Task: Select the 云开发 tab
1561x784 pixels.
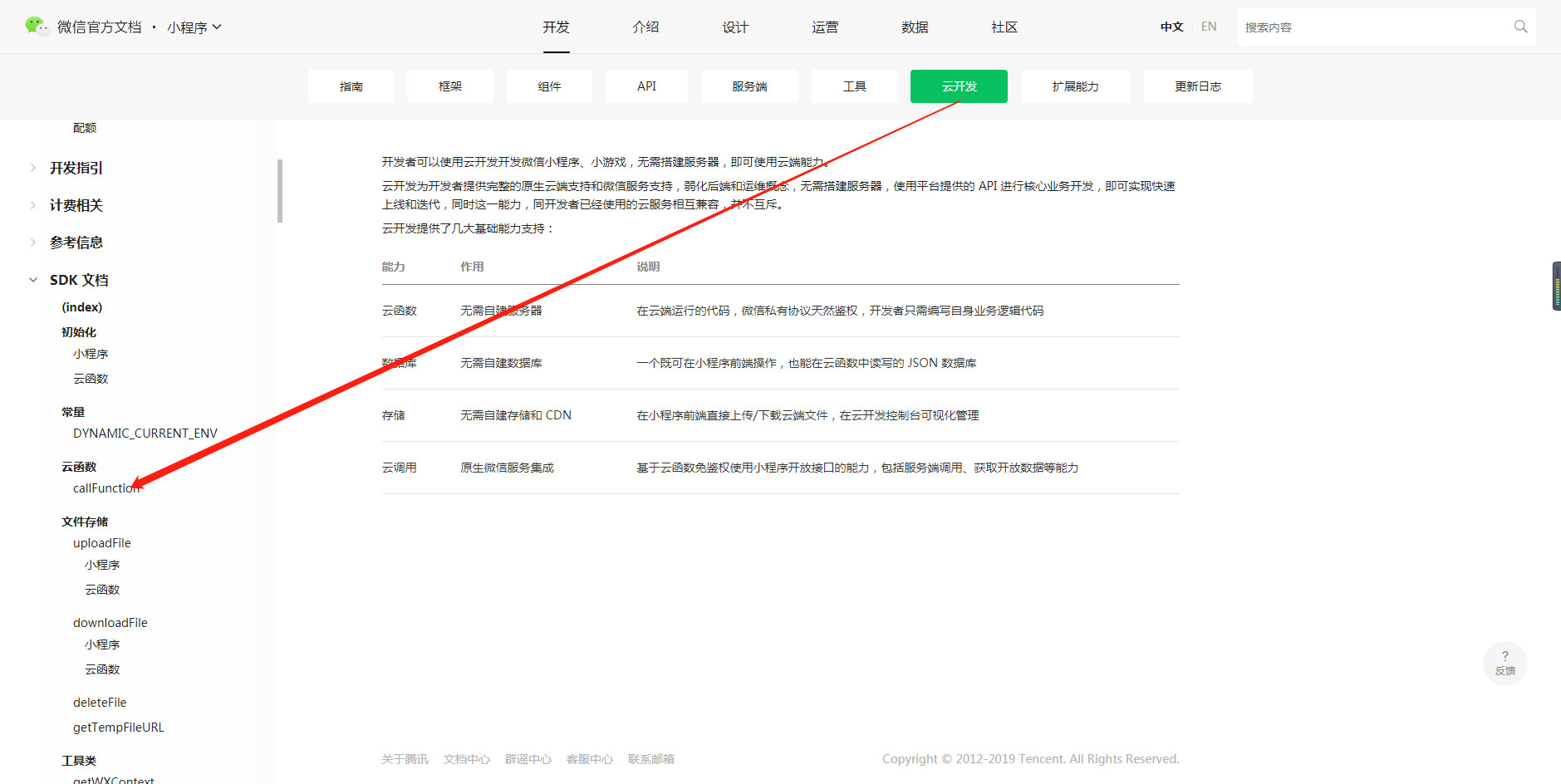Action: (959, 86)
